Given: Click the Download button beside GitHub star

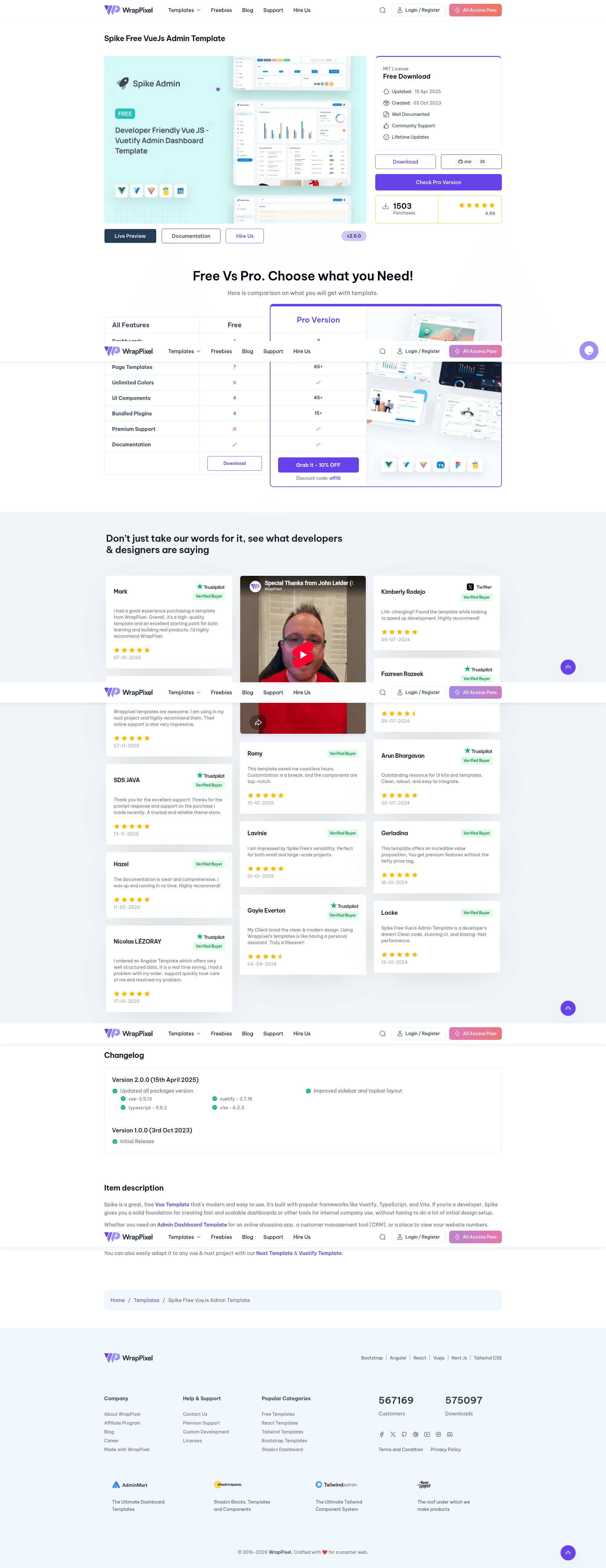Looking at the screenshot, I should point(405,162).
